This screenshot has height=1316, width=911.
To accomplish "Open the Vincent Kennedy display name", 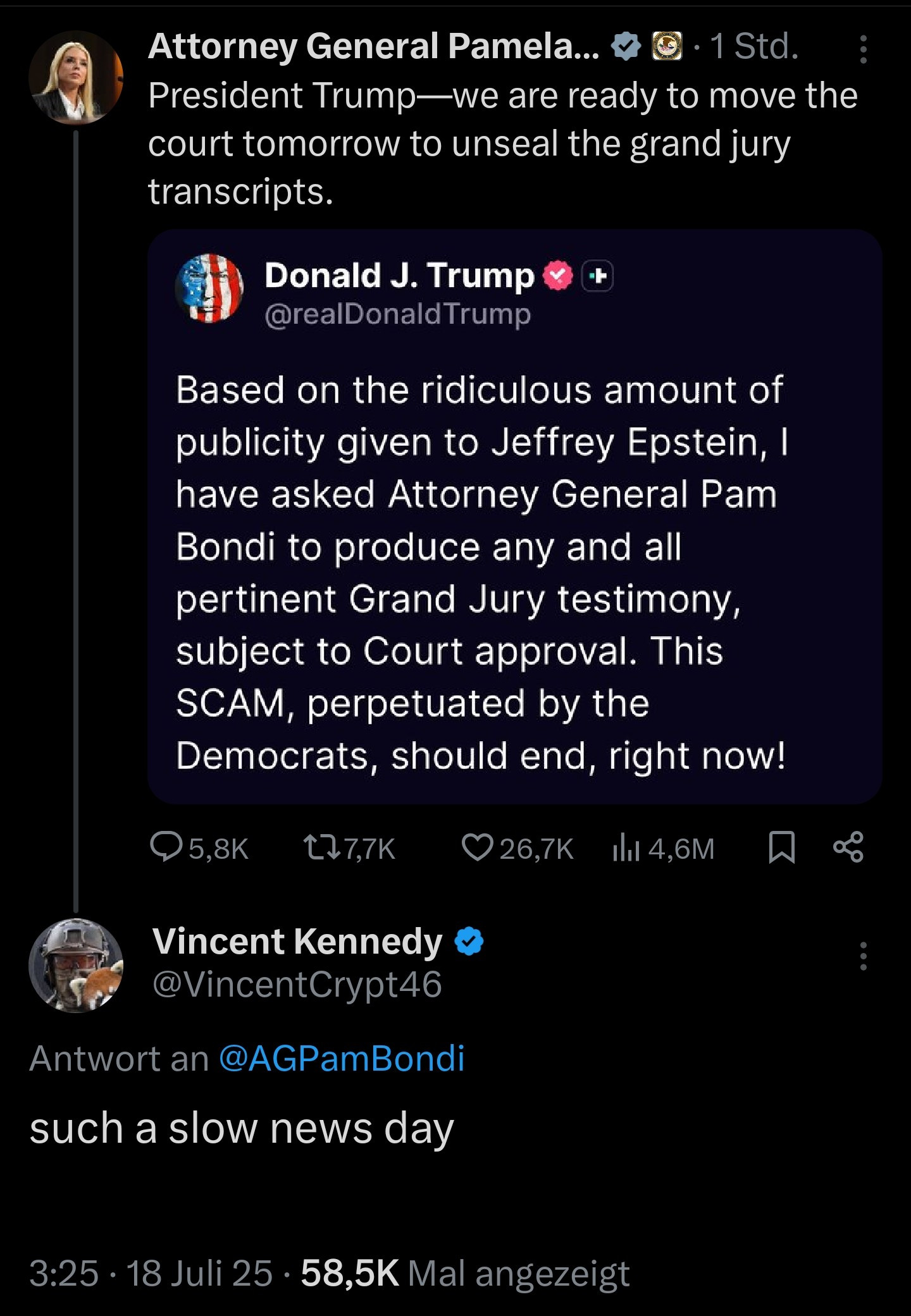I will (x=297, y=942).
